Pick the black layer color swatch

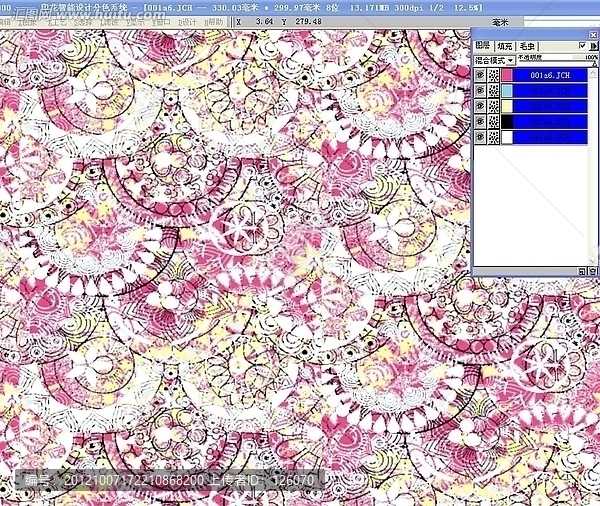click(507, 122)
